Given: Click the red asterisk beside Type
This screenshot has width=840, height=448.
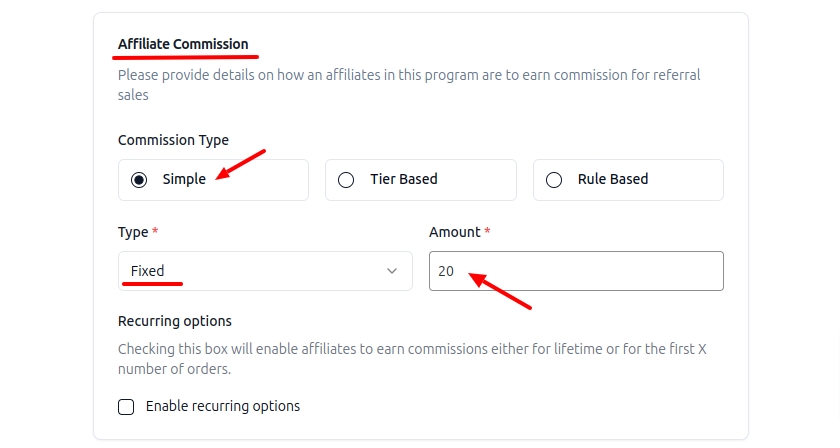Looking at the screenshot, I should coord(155,232).
